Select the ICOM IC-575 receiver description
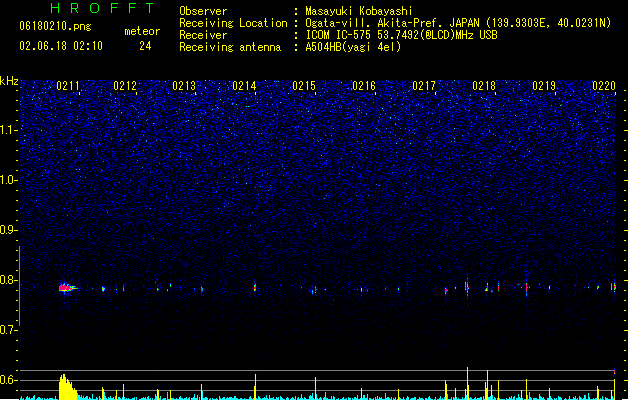Screen dimensions: 629x400 pos(401,35)
